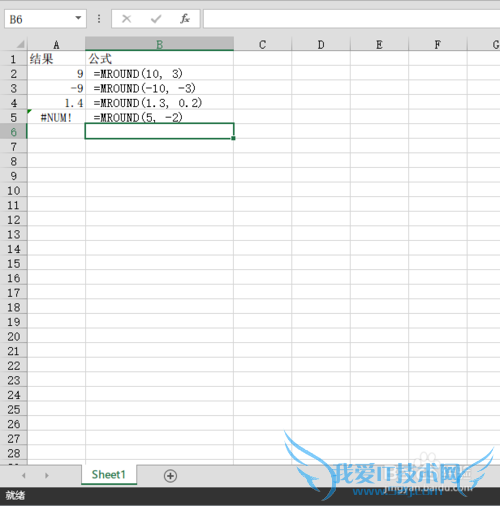Click the select-all triangle at grid corner
Viewport: 500px width, 506px height.
[20, 44]
